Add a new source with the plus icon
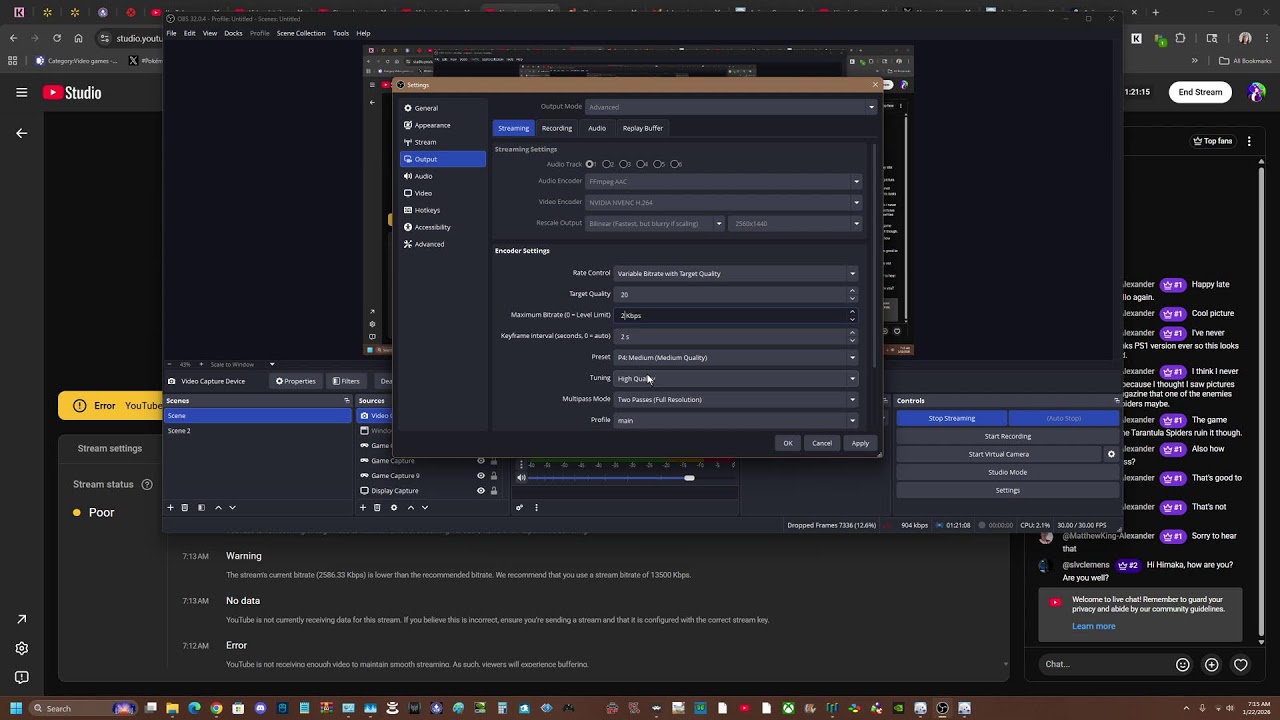1280x720 pixels. pyautogui.click(x=363, y=508)
